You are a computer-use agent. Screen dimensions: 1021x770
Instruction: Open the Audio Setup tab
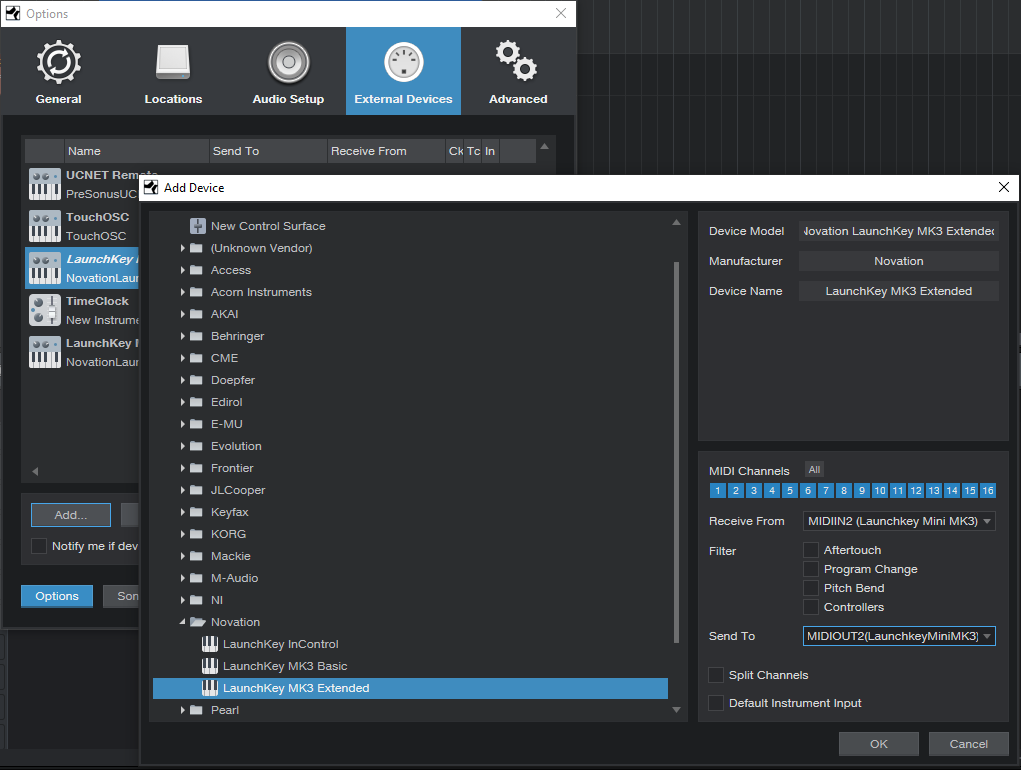[x=288, y=71]
